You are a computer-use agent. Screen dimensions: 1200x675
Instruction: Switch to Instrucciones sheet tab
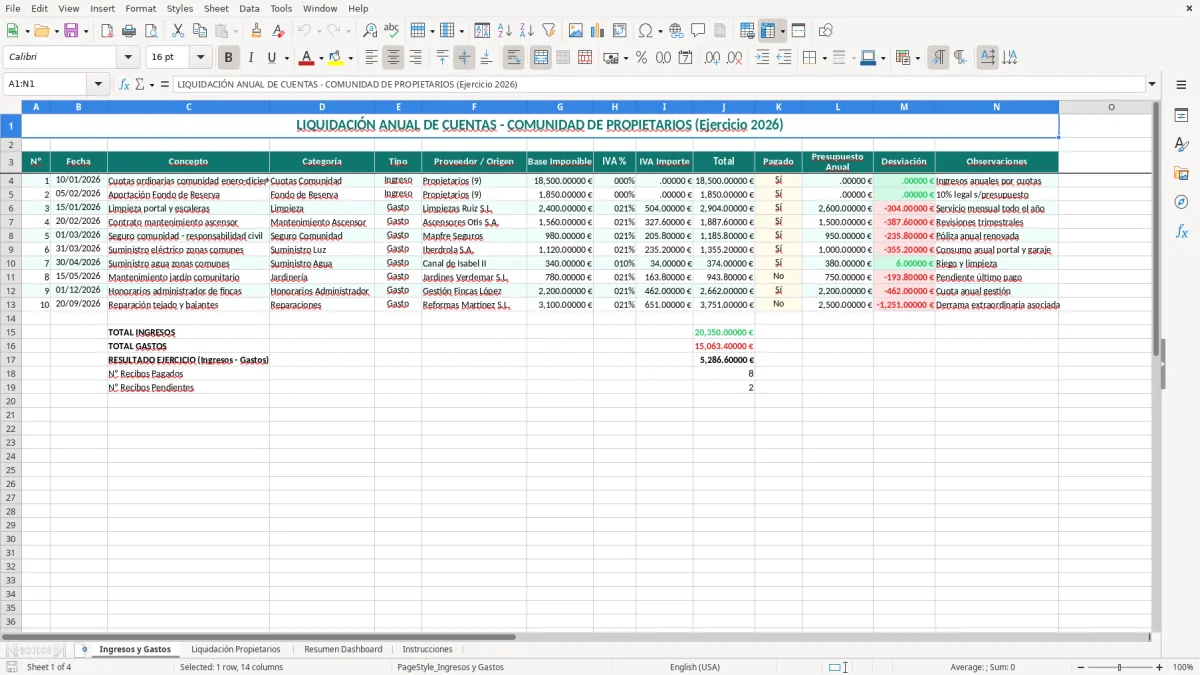click(x=427, y=649)
